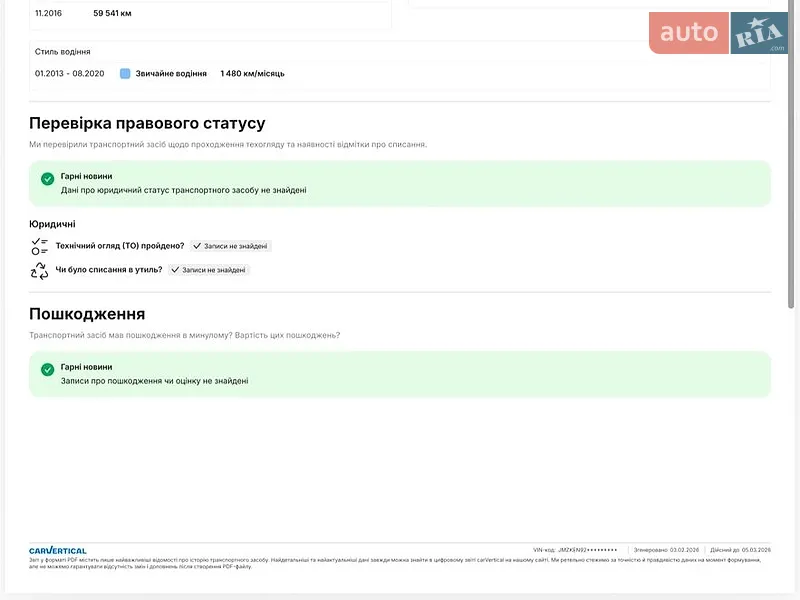Click the blue normal driving color square
Screen dimensions: 800x600
click(125, 73)
